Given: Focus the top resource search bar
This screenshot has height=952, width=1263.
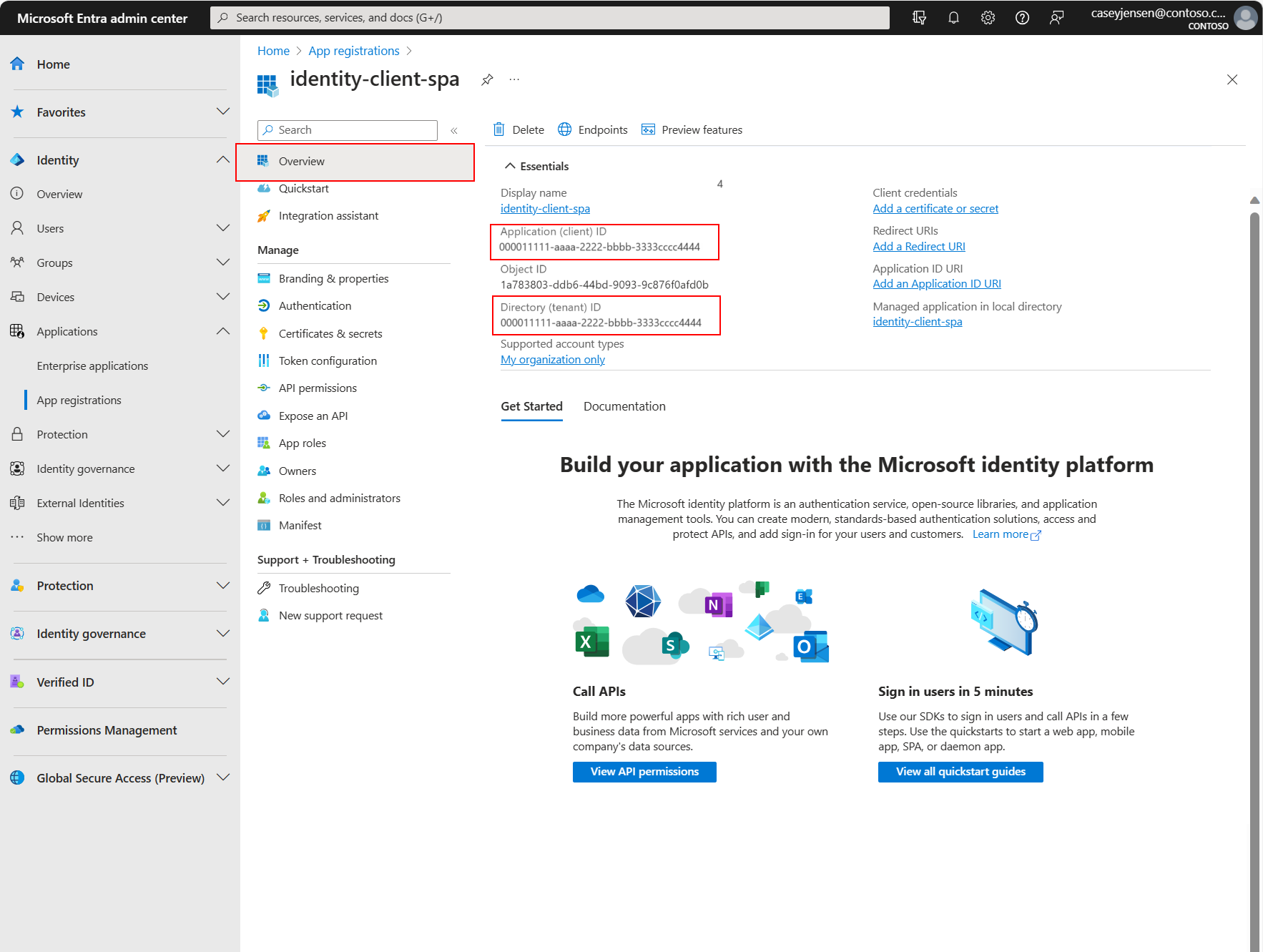Looking at the screenshot, I should [550, 18].
